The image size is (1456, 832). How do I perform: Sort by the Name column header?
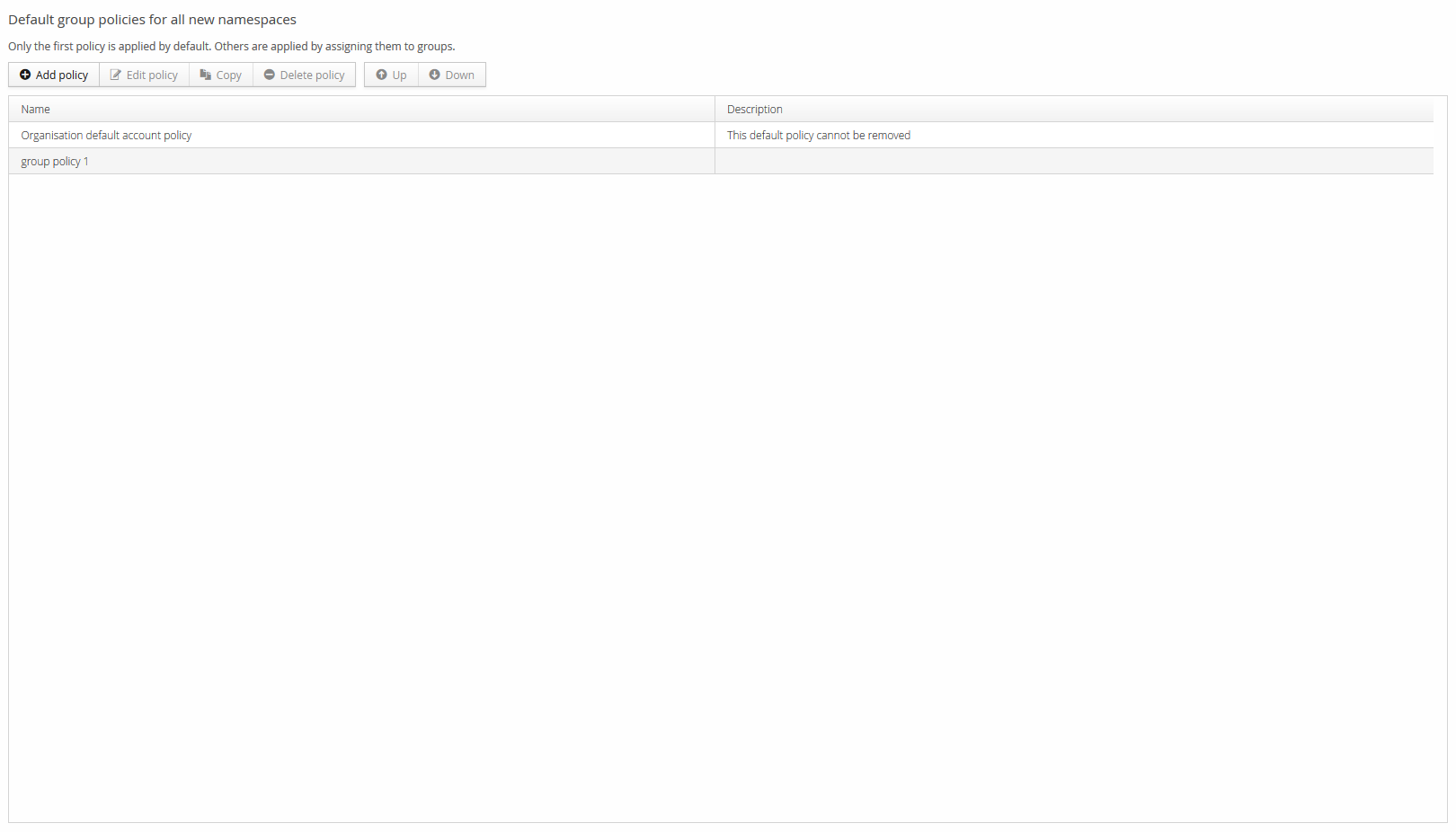click(x=36, y=110)
